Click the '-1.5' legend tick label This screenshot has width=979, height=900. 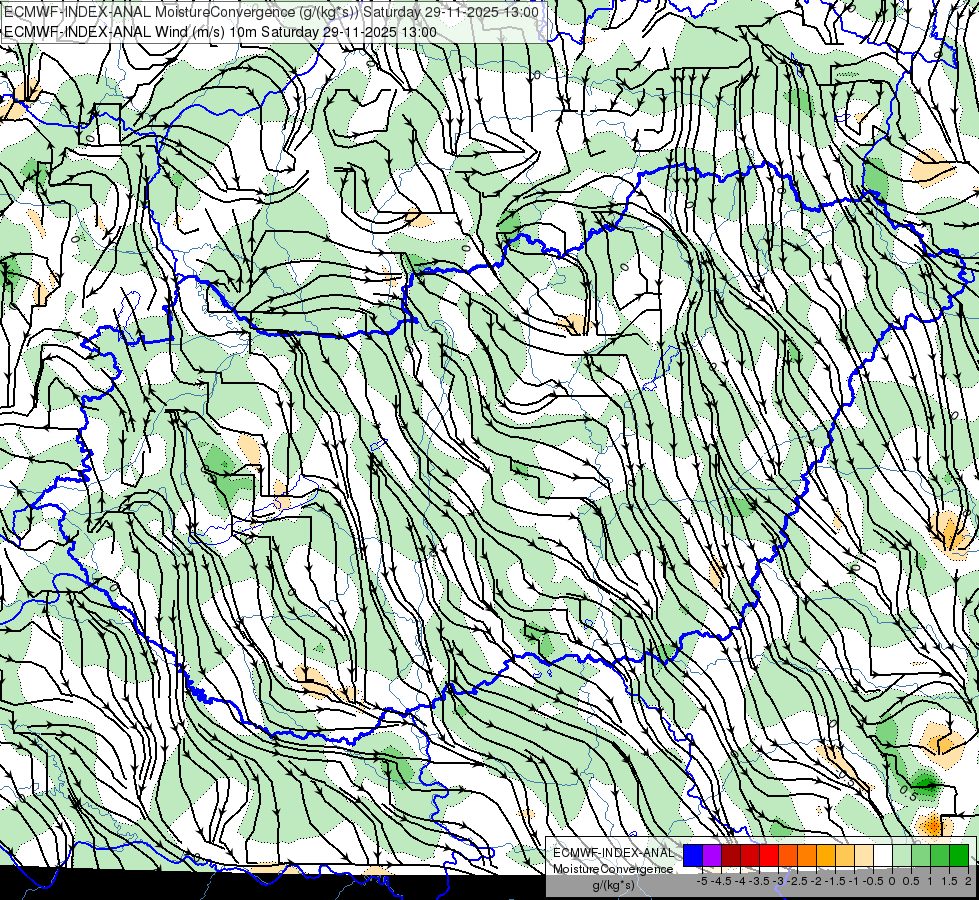pyautogui.click(x=835, y=881)
